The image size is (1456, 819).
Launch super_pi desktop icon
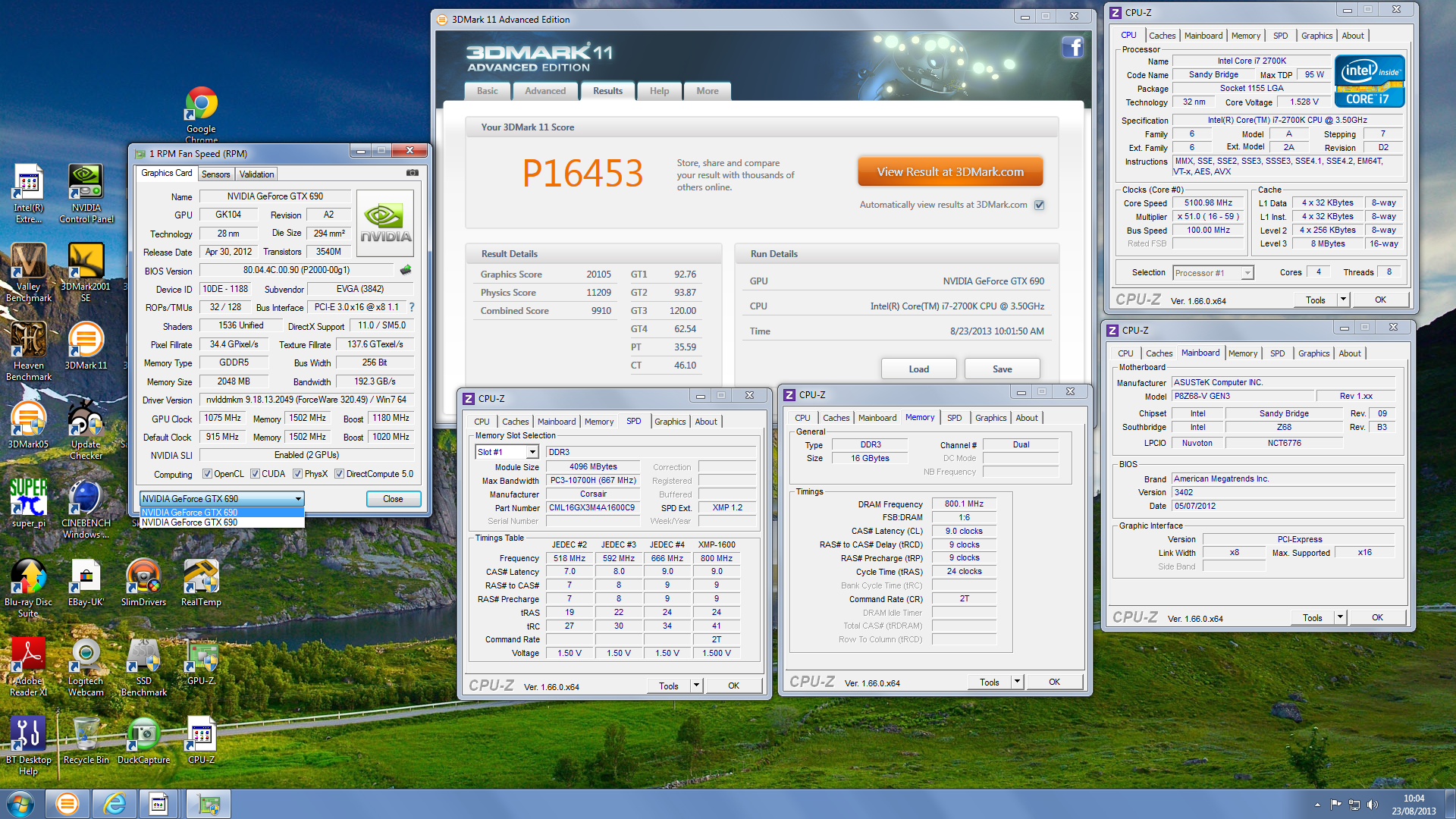click(x=29, y=504)
